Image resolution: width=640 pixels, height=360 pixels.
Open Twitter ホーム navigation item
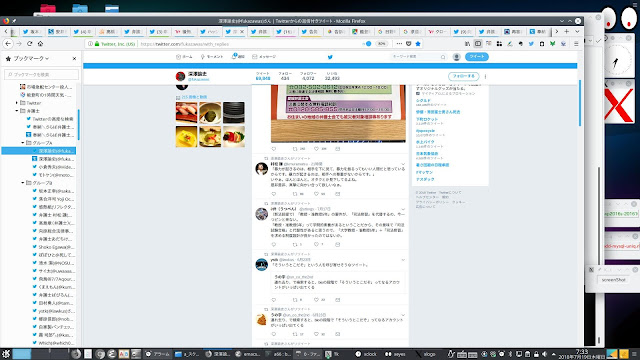point(184,57)
